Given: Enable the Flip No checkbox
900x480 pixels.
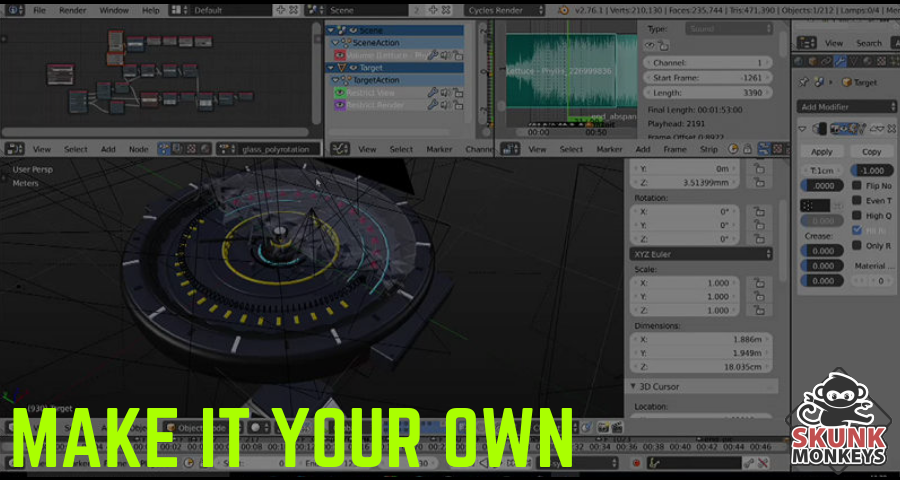Looking at the screenshot, I should [857, 186].
